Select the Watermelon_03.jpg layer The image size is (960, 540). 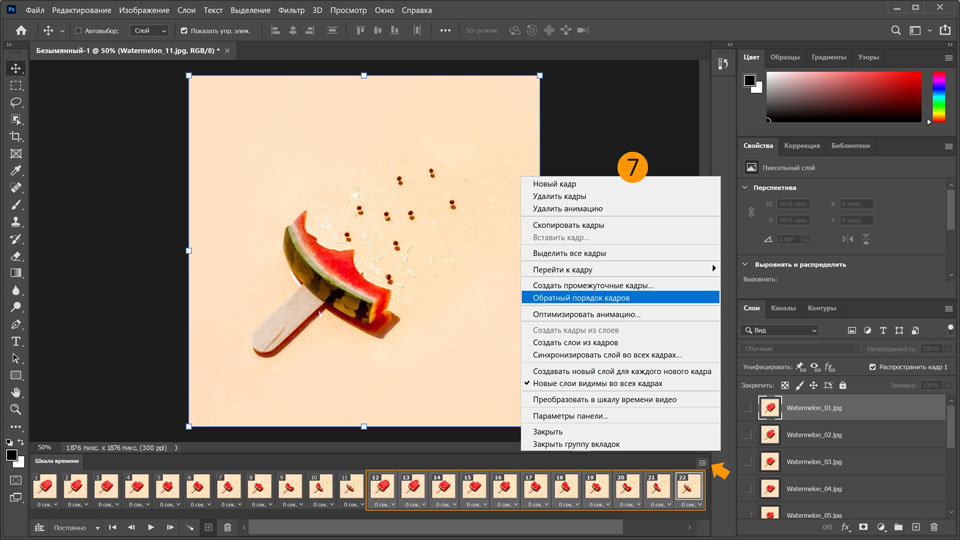pyautogui.click(x=815, y=462)
